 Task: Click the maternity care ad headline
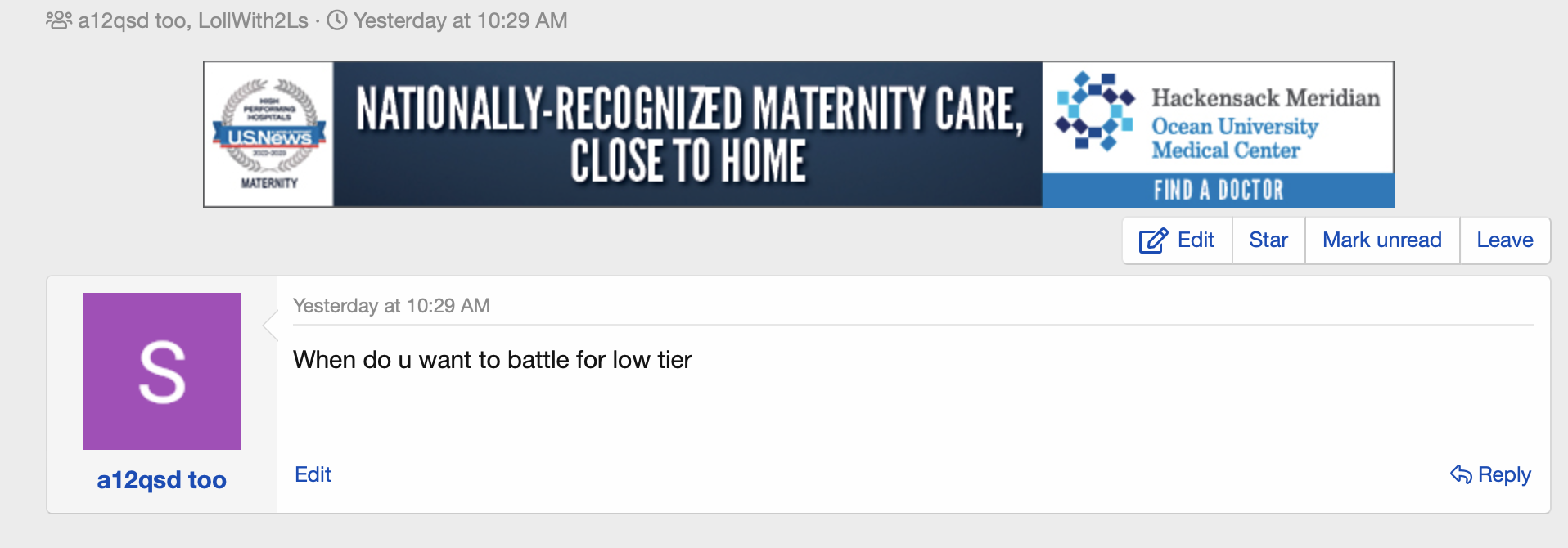689,134
